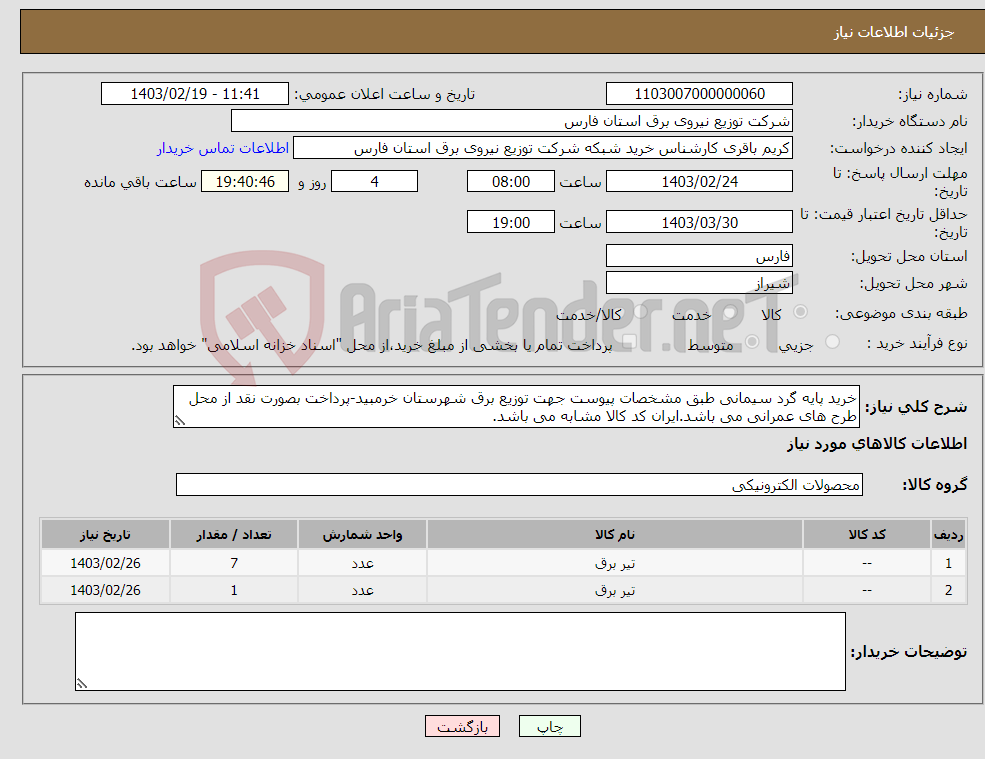Image resolution: width=985 pixels, height=759 pixels.
Task: Select the کالا/خدمت radio button
Action: click(x=640, y=312)
